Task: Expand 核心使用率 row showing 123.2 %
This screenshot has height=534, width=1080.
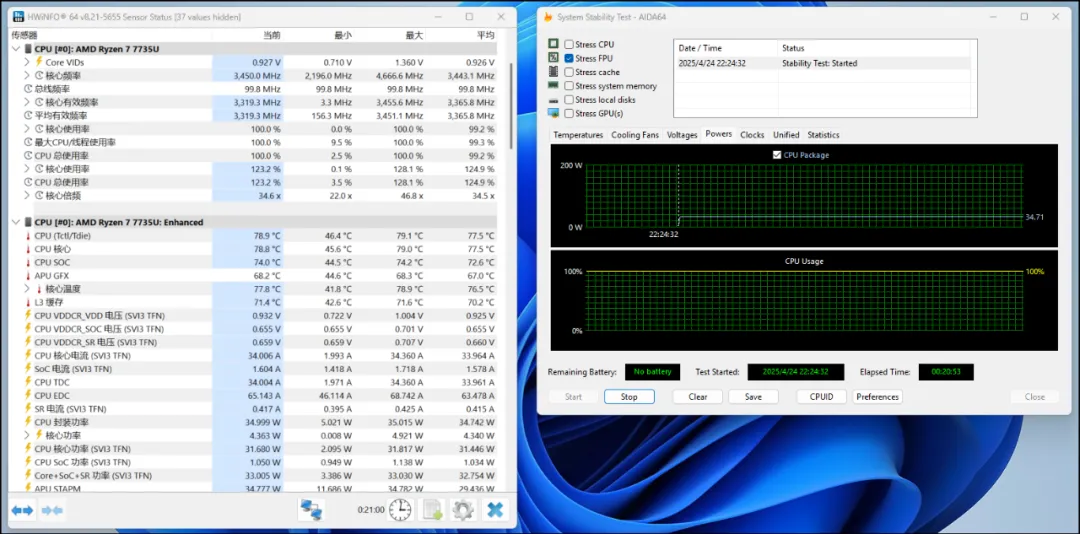Action: 27,169
